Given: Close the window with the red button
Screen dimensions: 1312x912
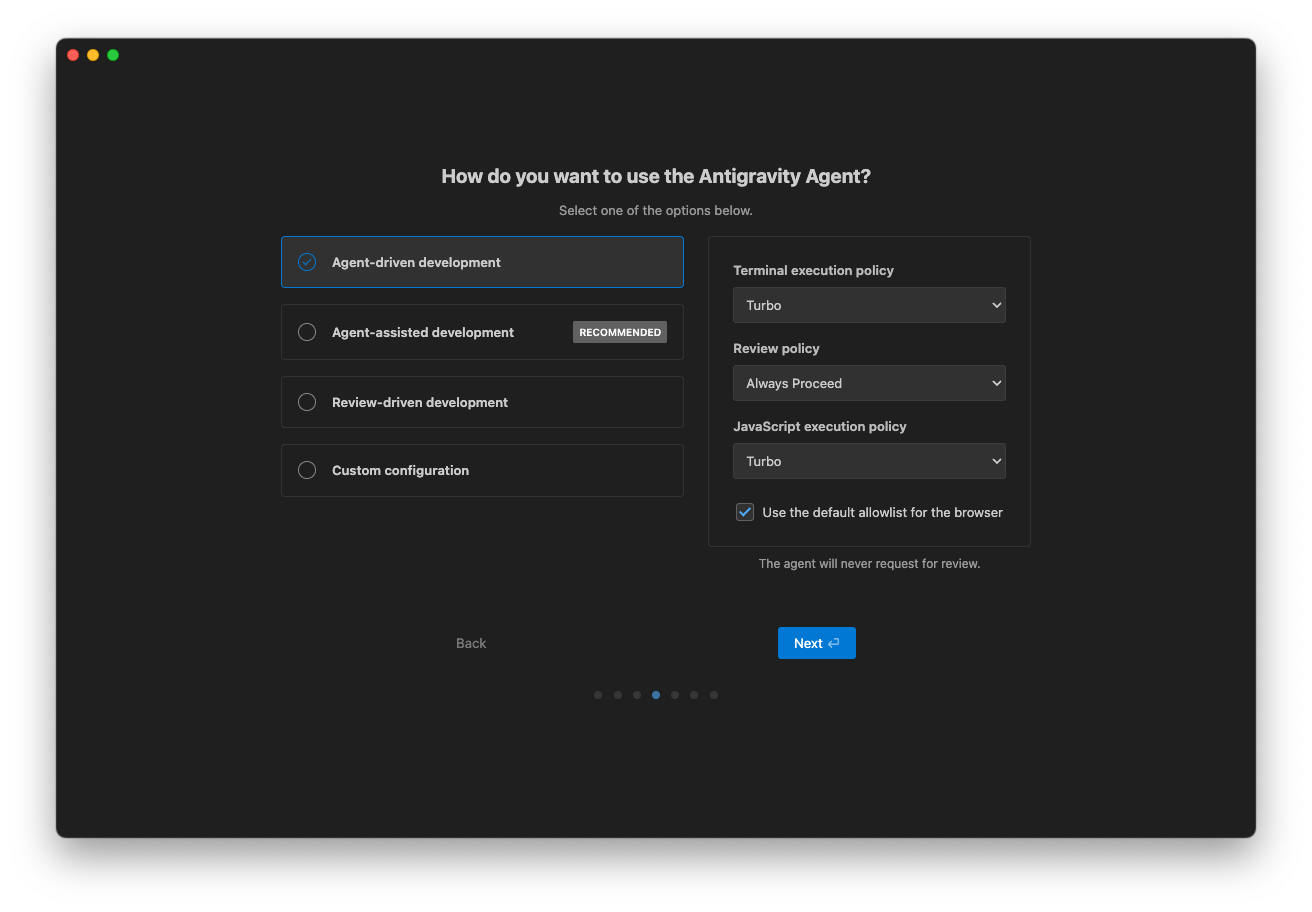Looking at the screenshot, I should tap(73, 55).
